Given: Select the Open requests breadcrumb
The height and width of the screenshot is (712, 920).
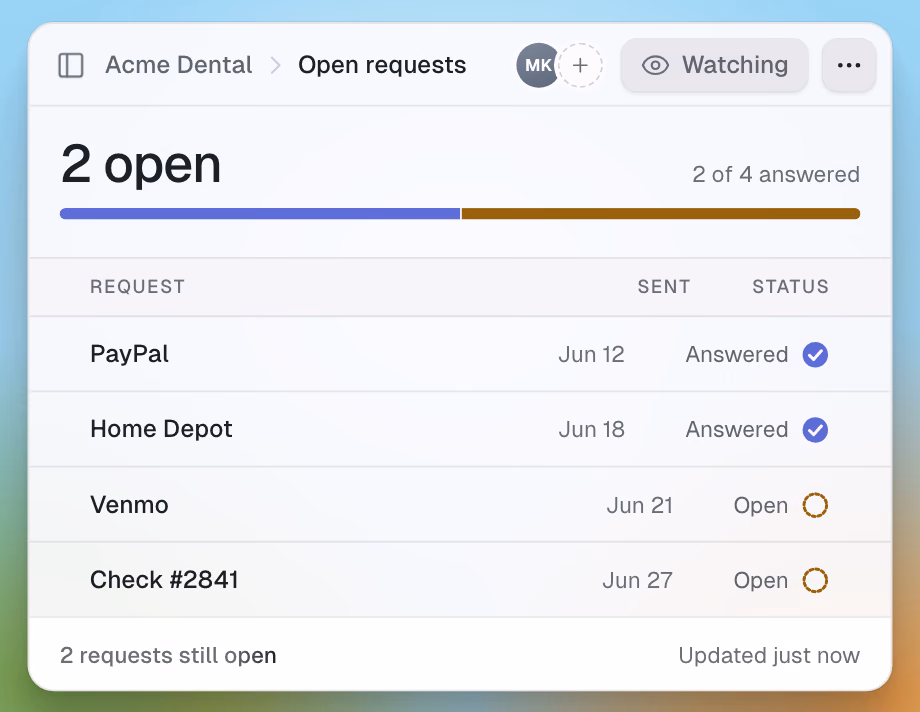Looking at the screenshot, I should click(382, 65).
